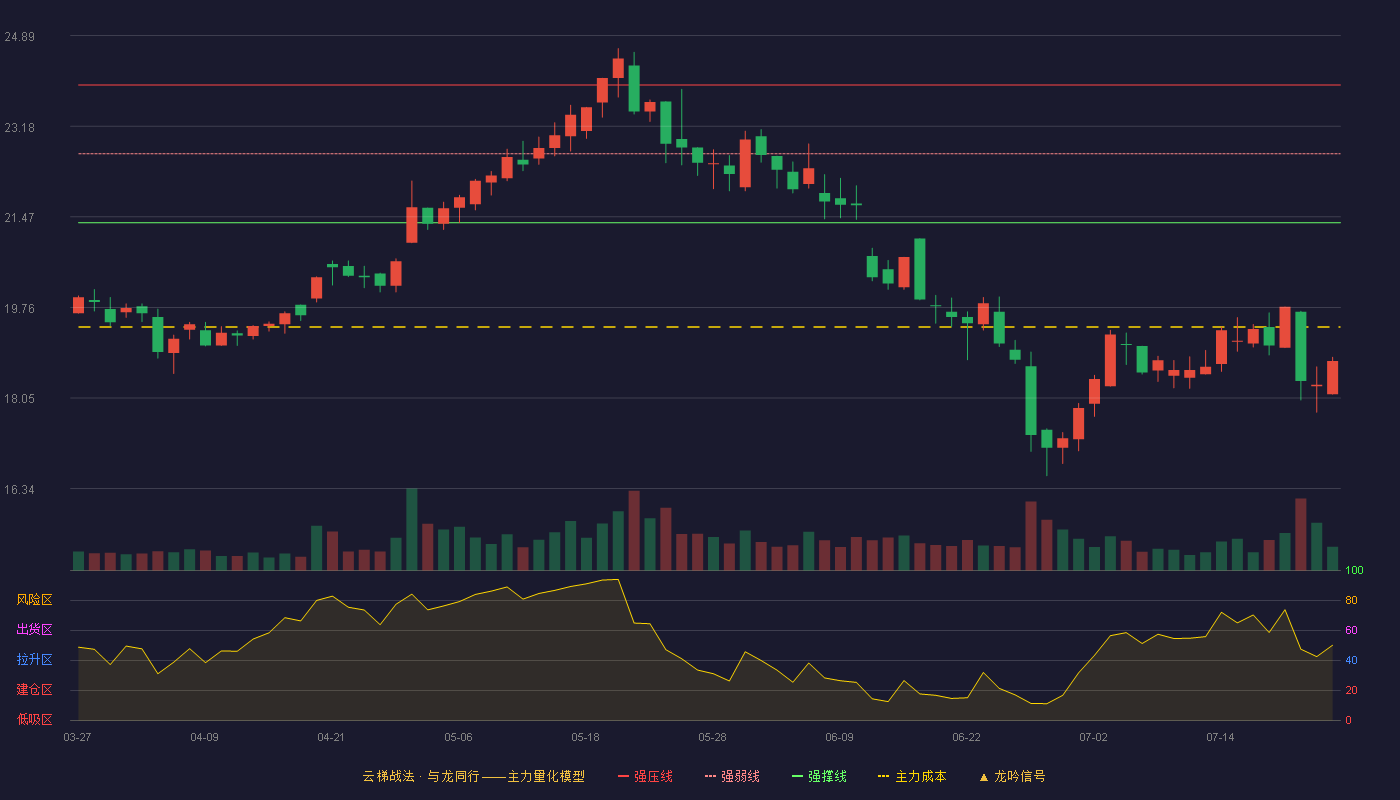Screen dimensions: 1400x800
Task: Click the green 100 indicator scale label
Action: coord(1354,571)
